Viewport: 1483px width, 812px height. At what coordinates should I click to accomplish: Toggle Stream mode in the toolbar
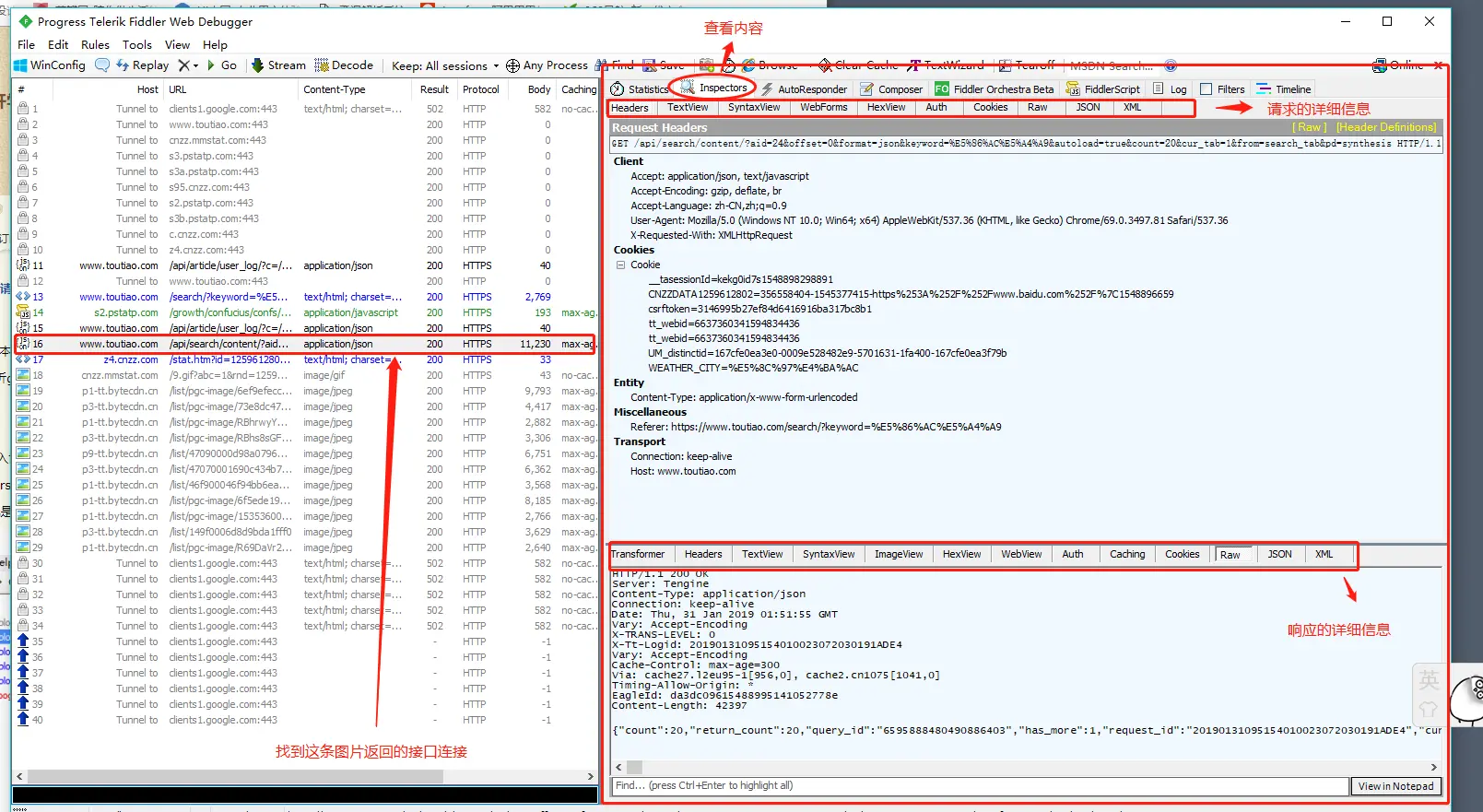pos(278,65)
